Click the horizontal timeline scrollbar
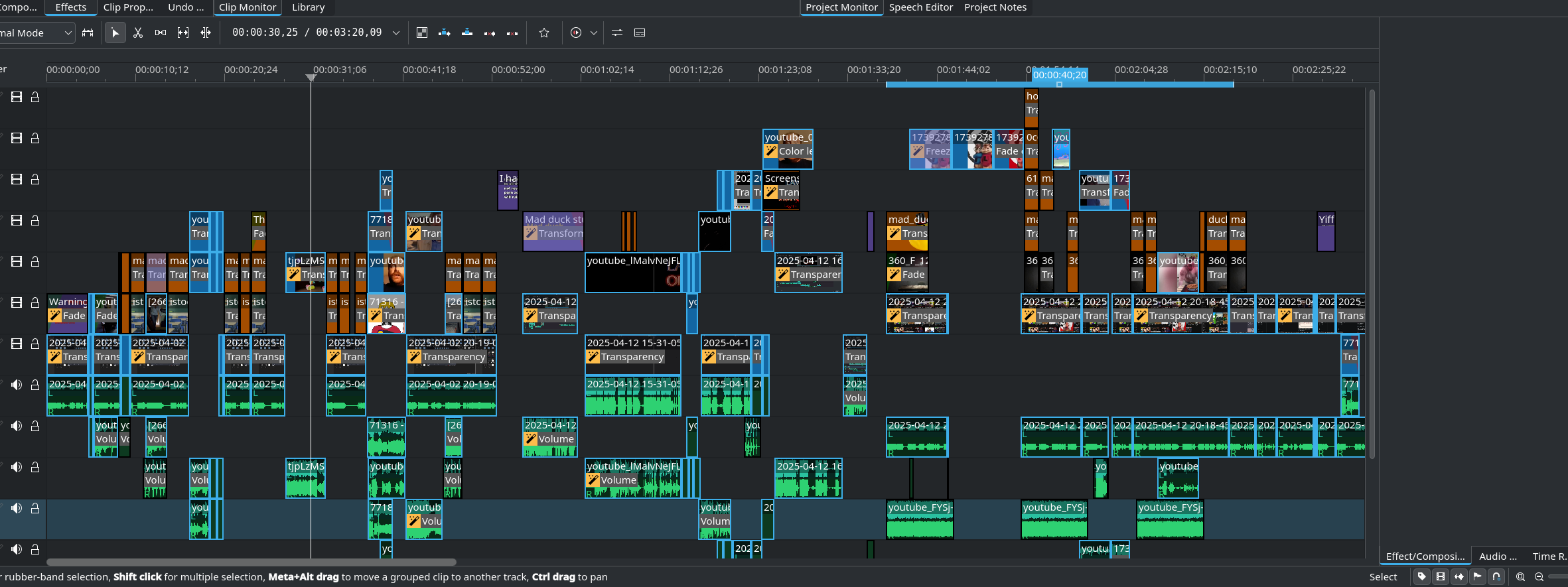The width and height of the screenshot is (1568, 587). click(x=251, y=562)
